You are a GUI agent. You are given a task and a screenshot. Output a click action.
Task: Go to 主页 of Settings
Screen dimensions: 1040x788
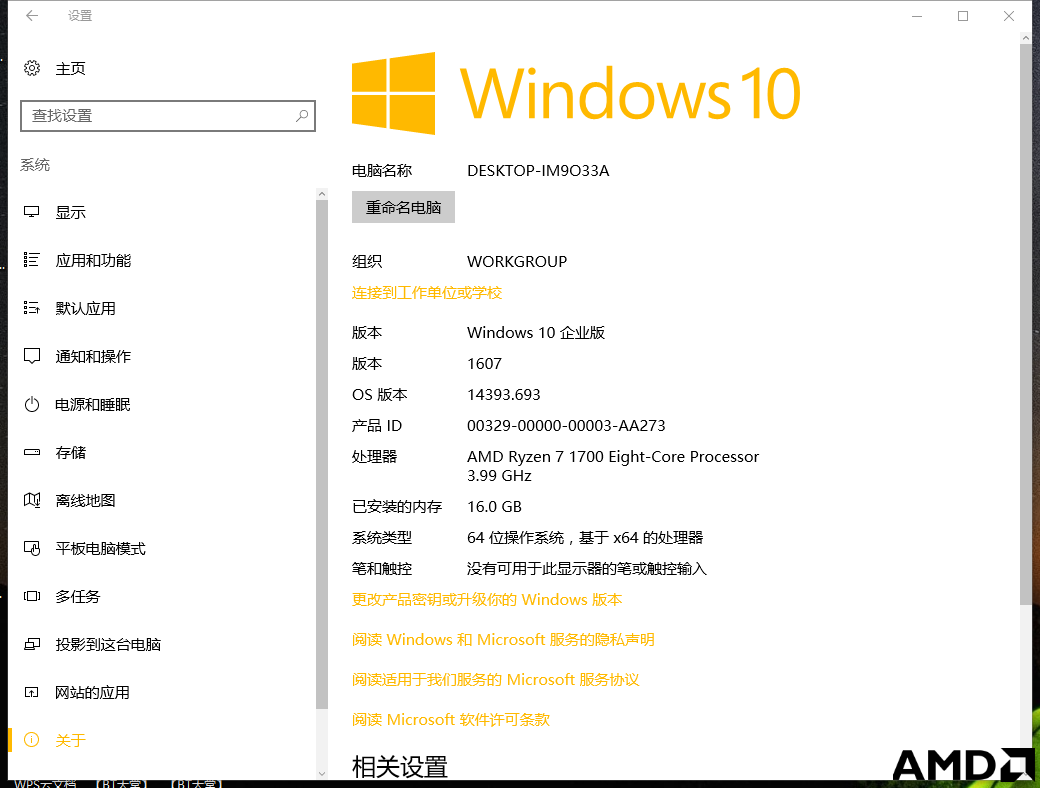pos(70,68)
